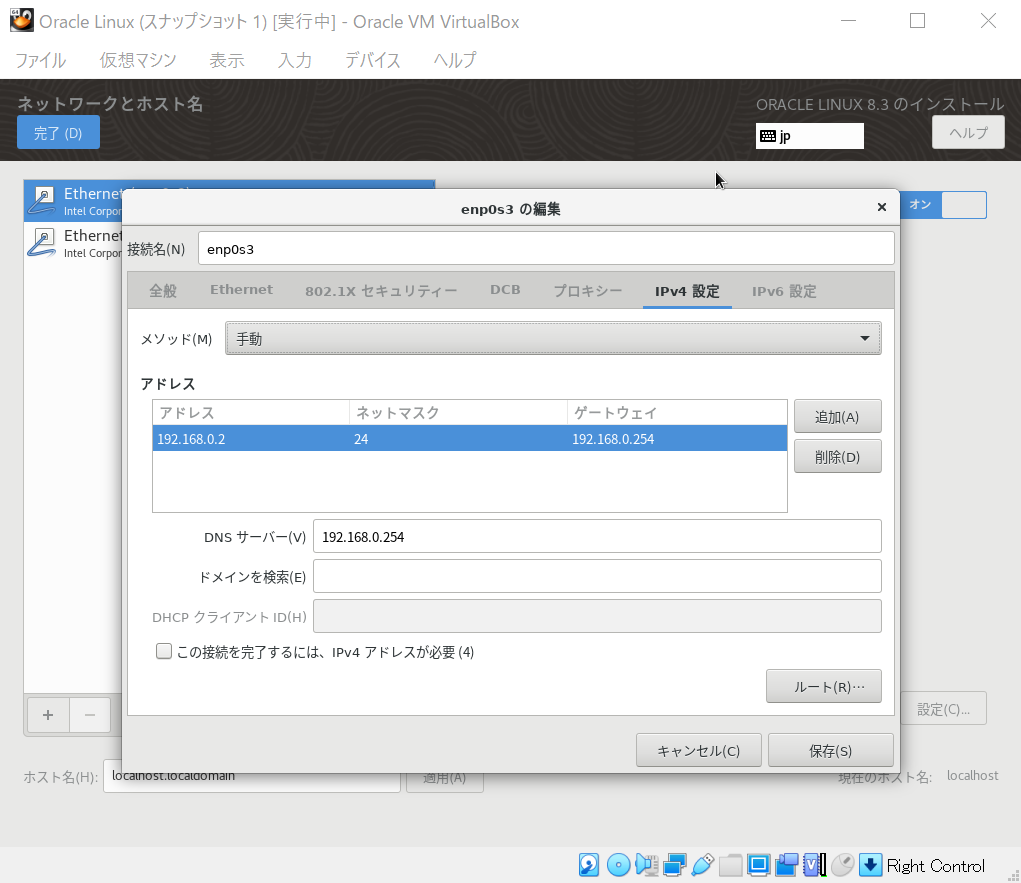Click the audio status icon
The image size is (1021, 883).
[x=647, y=865]
